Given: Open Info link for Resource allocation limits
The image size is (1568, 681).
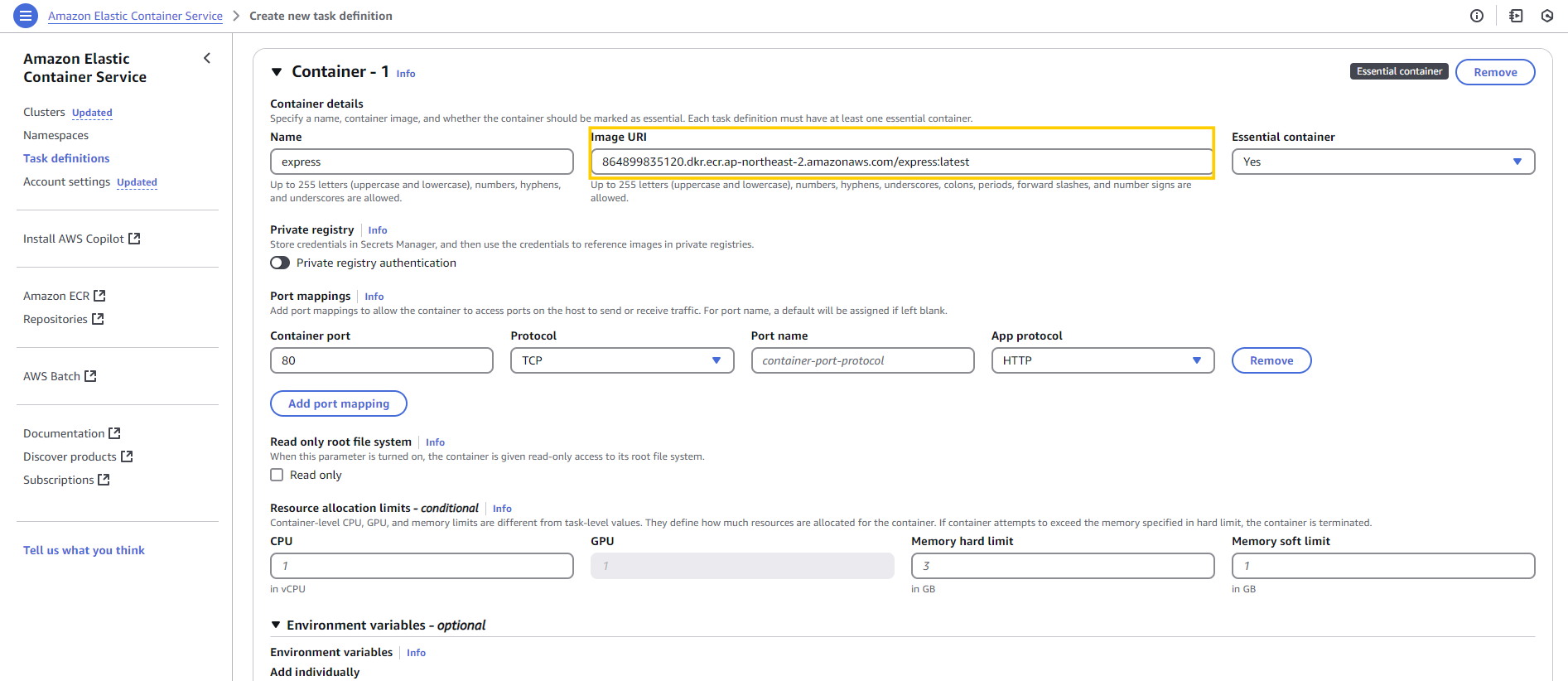Looking at the screenshot, I should click(x=502, y=509).
